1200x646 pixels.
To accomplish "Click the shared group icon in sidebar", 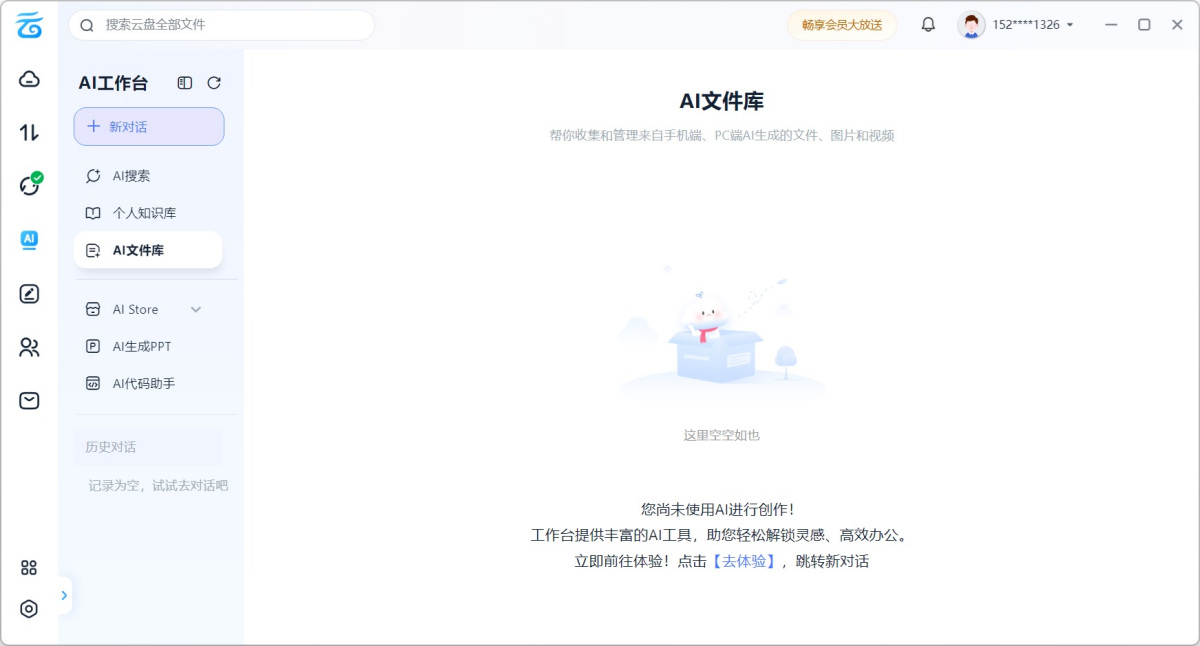I will 29,347.
